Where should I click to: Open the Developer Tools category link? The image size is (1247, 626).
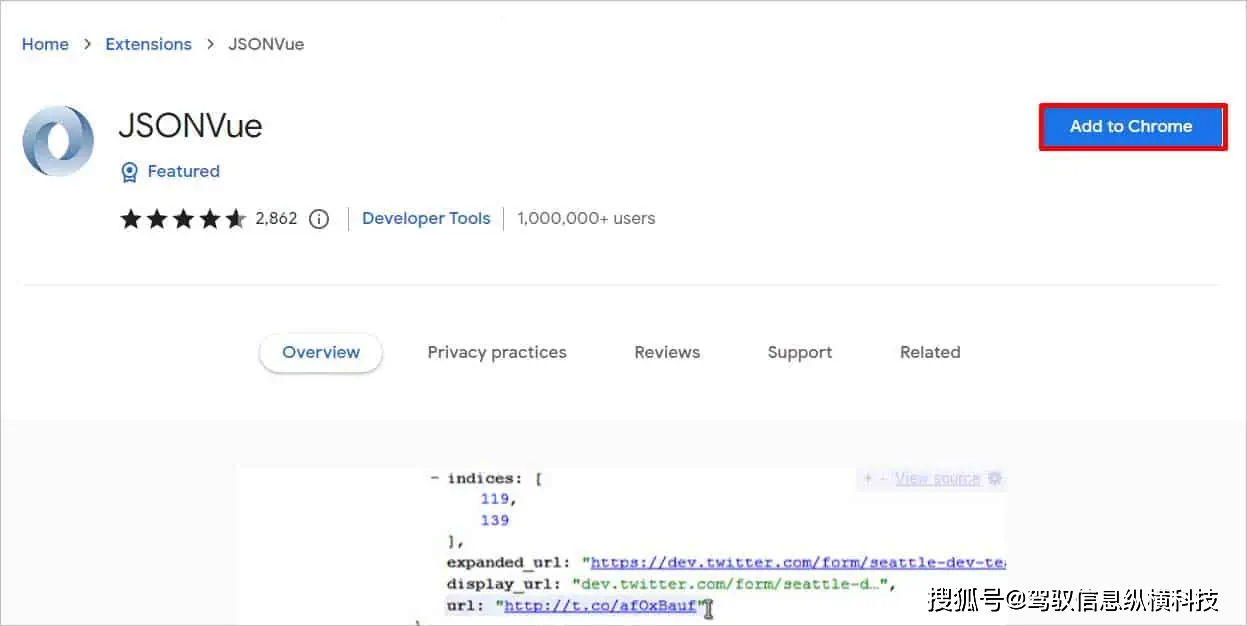426,219
